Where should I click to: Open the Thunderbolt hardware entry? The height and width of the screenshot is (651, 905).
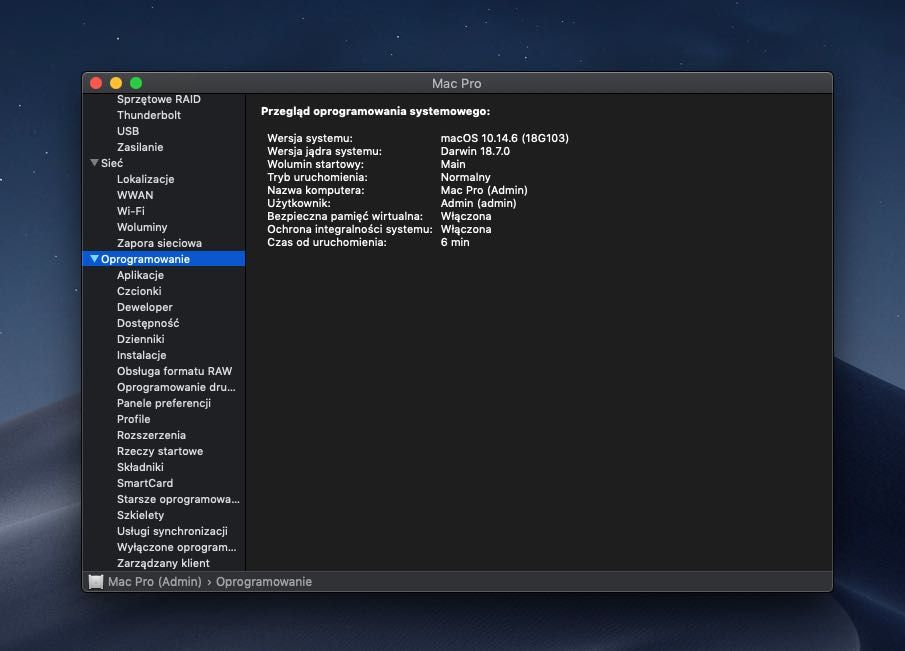149,115
